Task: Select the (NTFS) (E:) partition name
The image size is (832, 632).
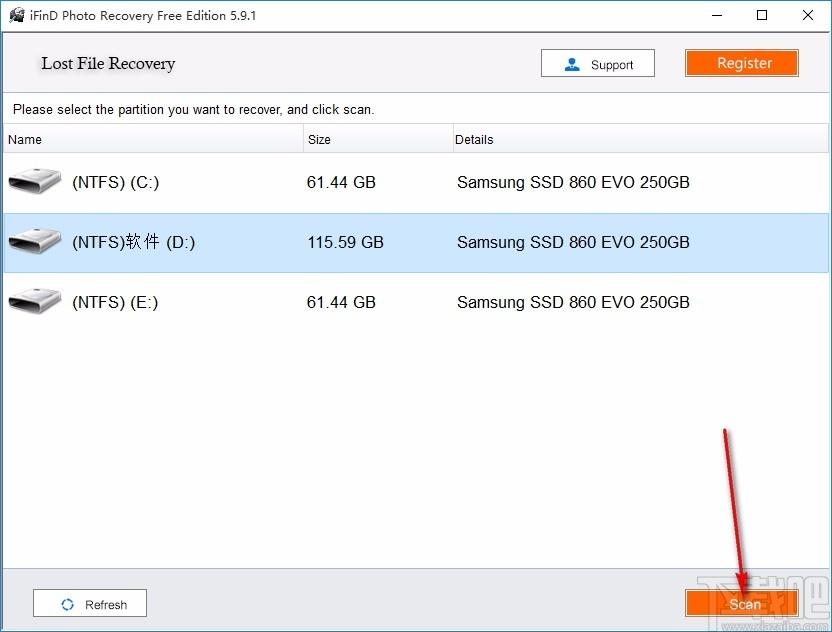Action: (115, 302)
